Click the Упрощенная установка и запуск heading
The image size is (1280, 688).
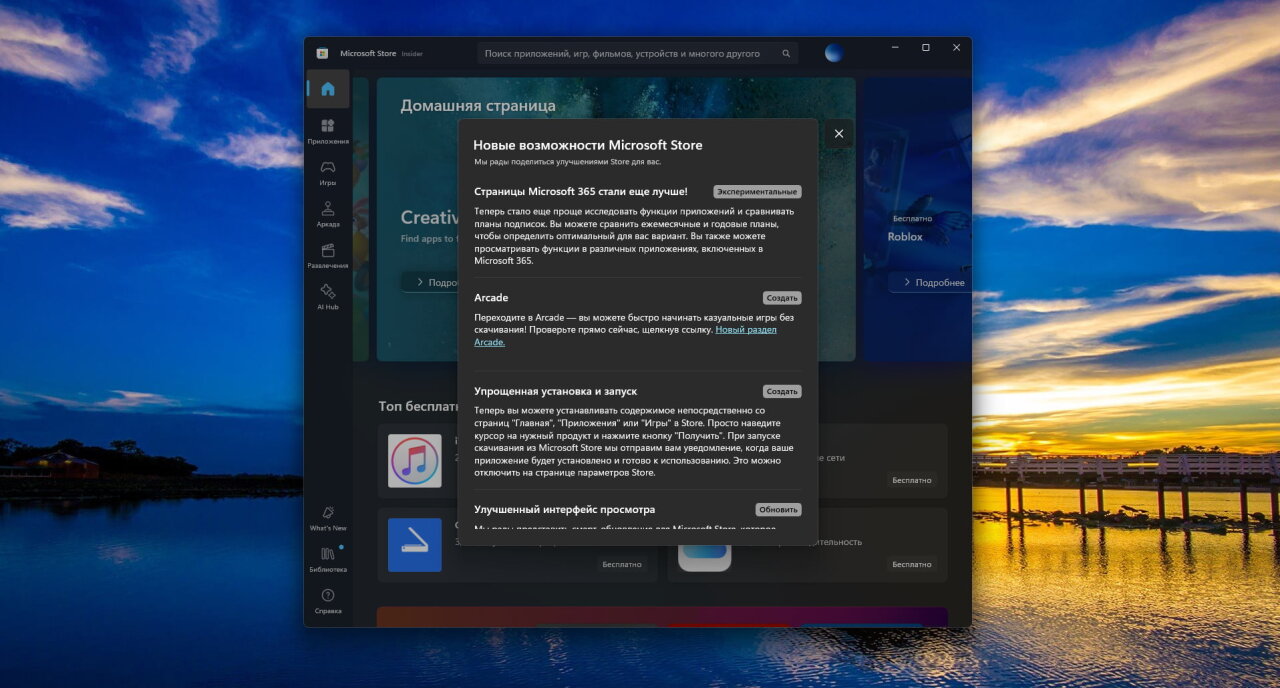pyautogui.click(x=555, y=391)
